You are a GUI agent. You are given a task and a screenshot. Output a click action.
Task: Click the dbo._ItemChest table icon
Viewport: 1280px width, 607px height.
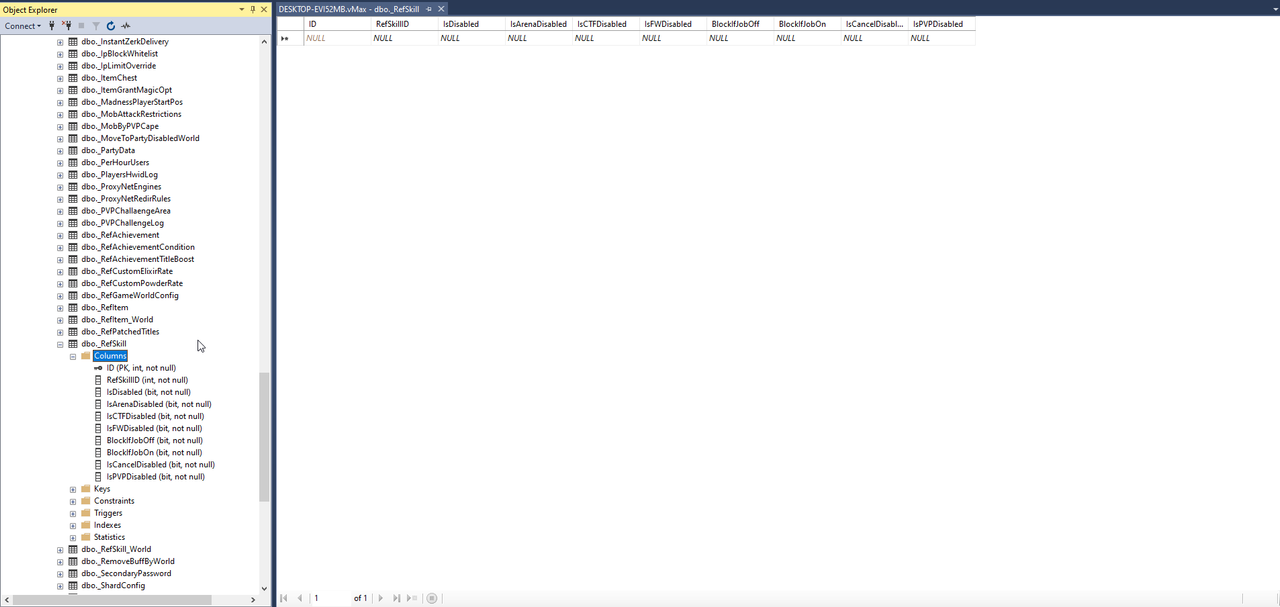73,78
